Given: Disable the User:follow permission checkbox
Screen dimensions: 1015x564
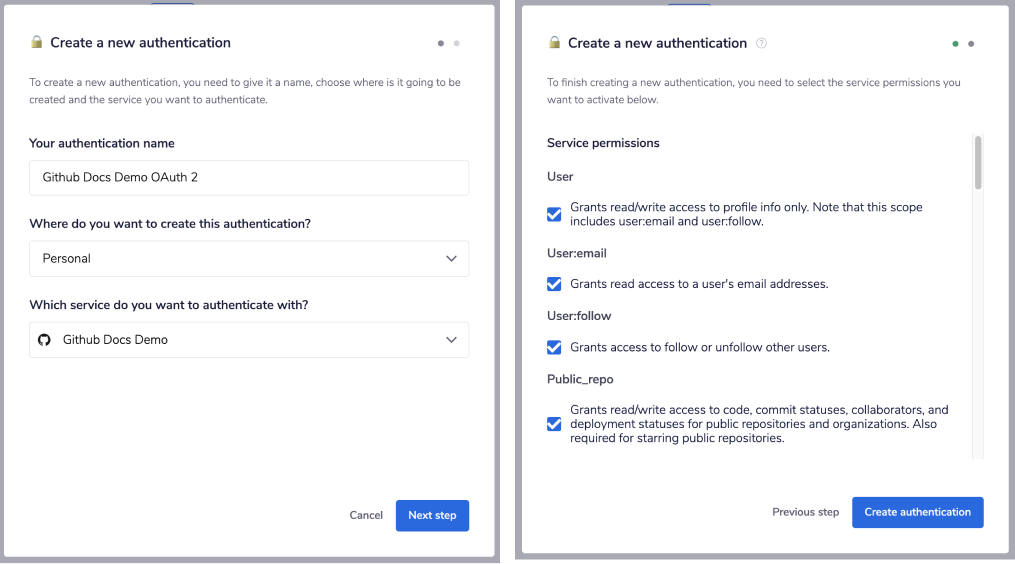Looking at the screenshot, I should (x=554, y=347).
